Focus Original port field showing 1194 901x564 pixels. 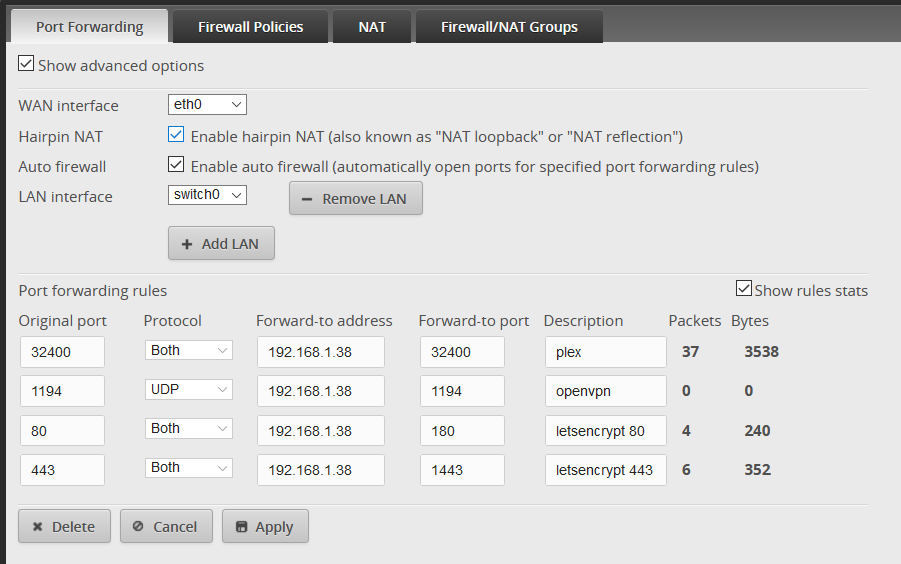click(62, 391)
